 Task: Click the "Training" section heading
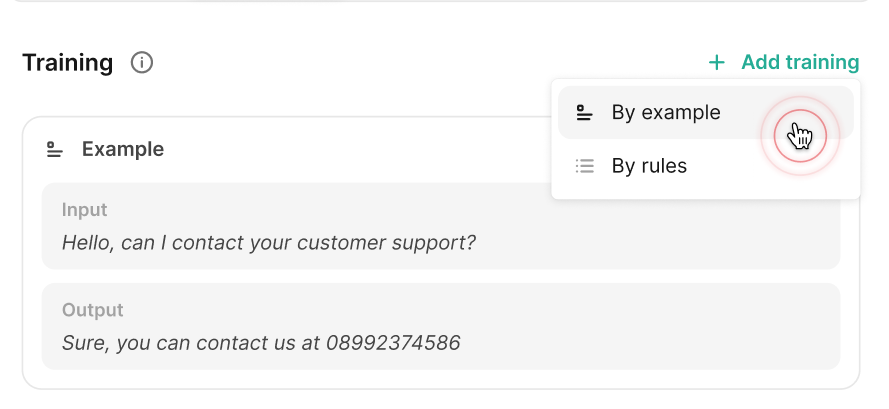[x=68, y=63]
